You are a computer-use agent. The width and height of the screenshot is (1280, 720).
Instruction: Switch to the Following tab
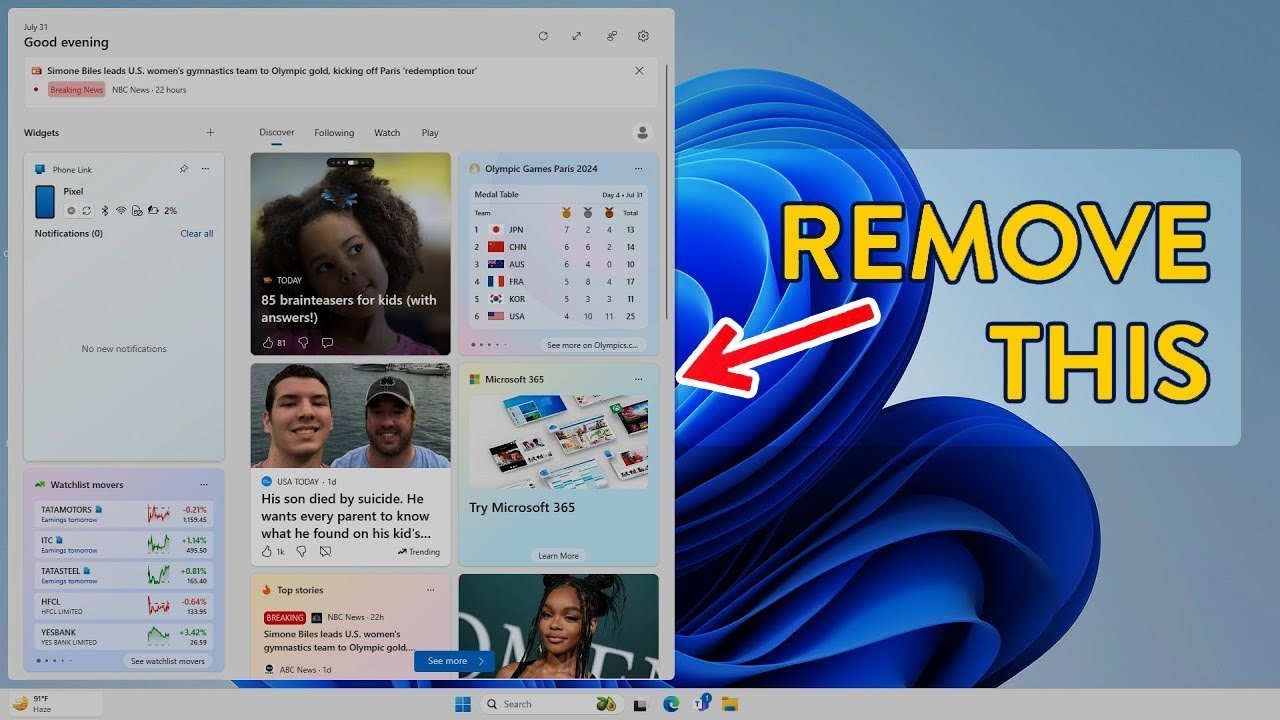[334, 132]
